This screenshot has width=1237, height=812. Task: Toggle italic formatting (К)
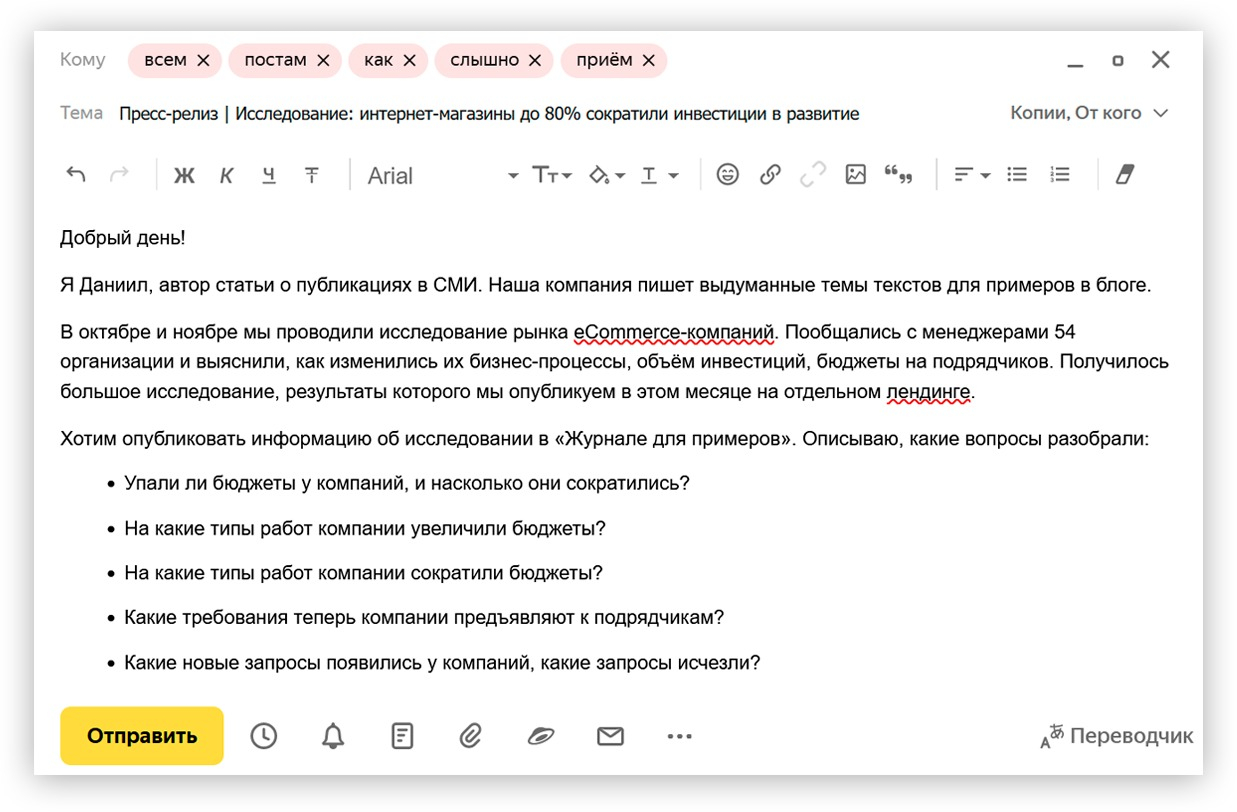pos(227,176)
